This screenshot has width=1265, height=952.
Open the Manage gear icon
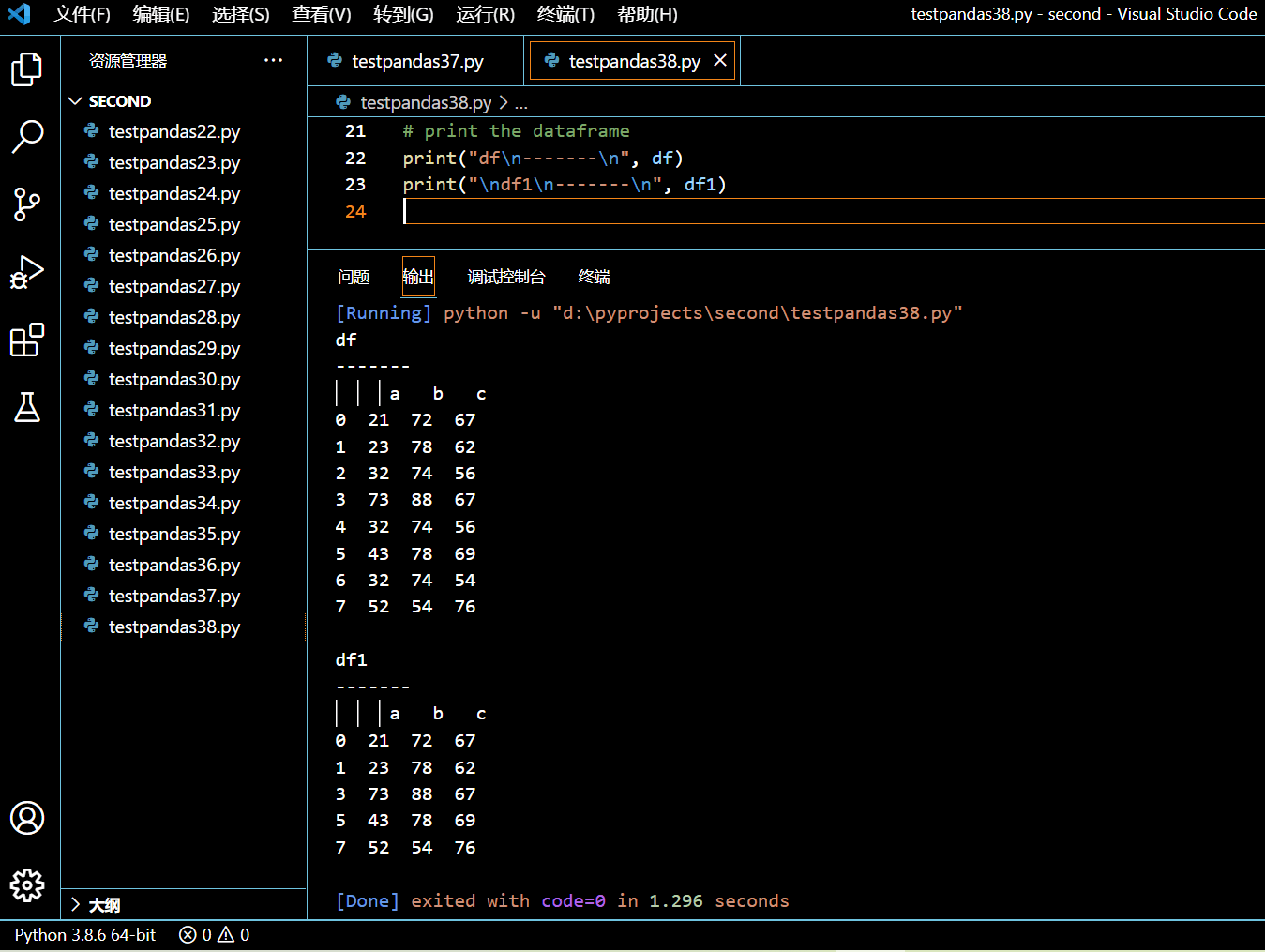27,885
